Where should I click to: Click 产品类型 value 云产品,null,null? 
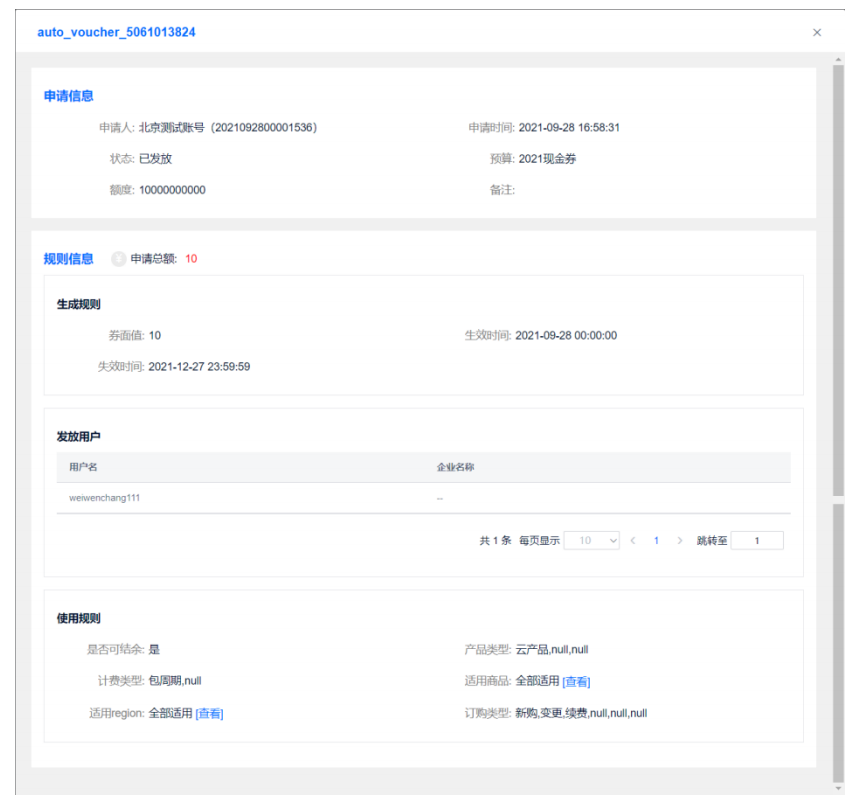pos(552,650)
